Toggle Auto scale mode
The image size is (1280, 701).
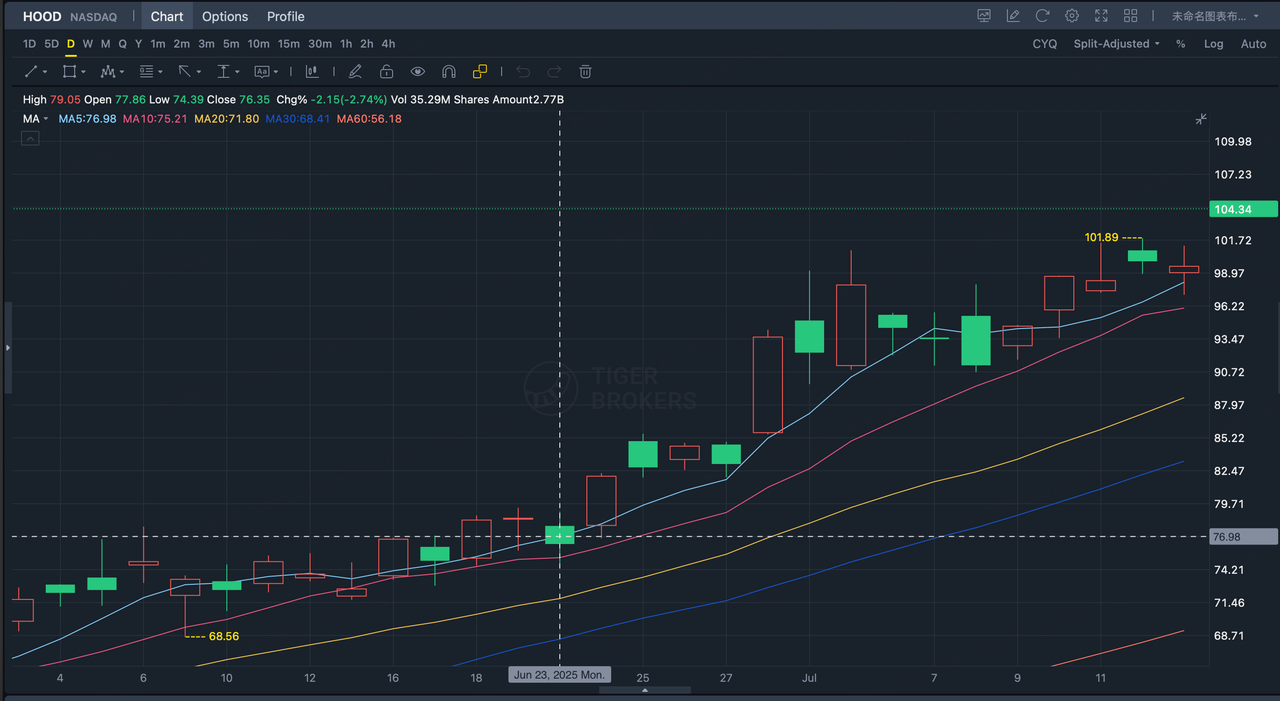click(1253, 44)
